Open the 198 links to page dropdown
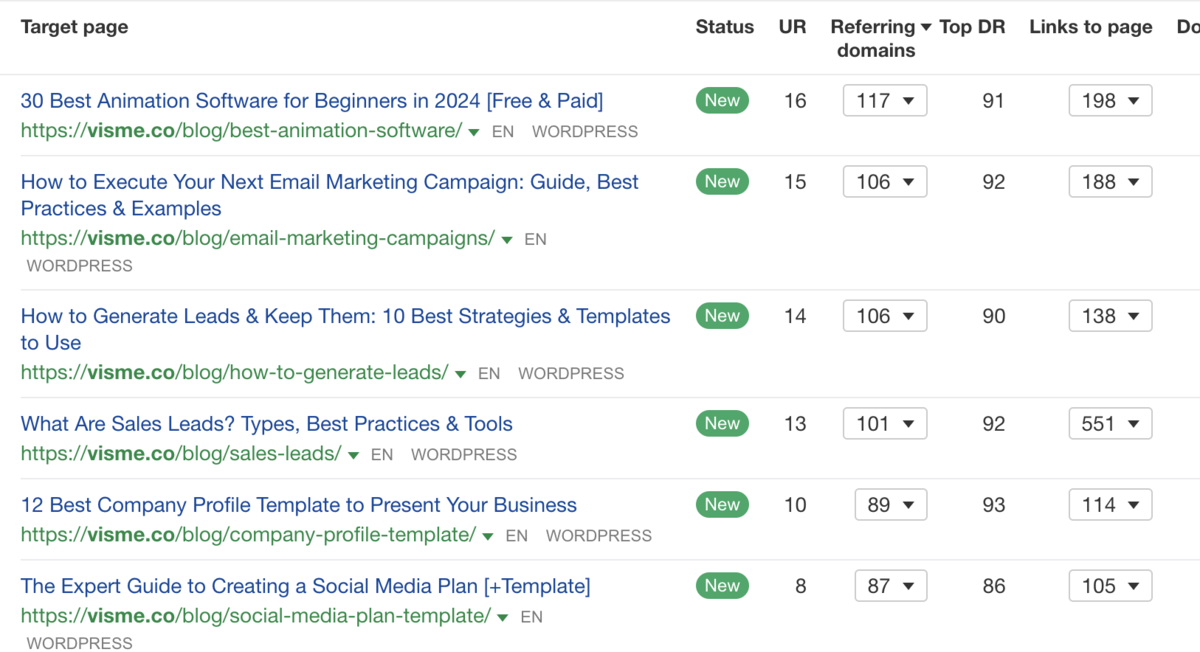Image resolution: width=1200 pixels, height=652 pixels. click(x=1110, y=101)
